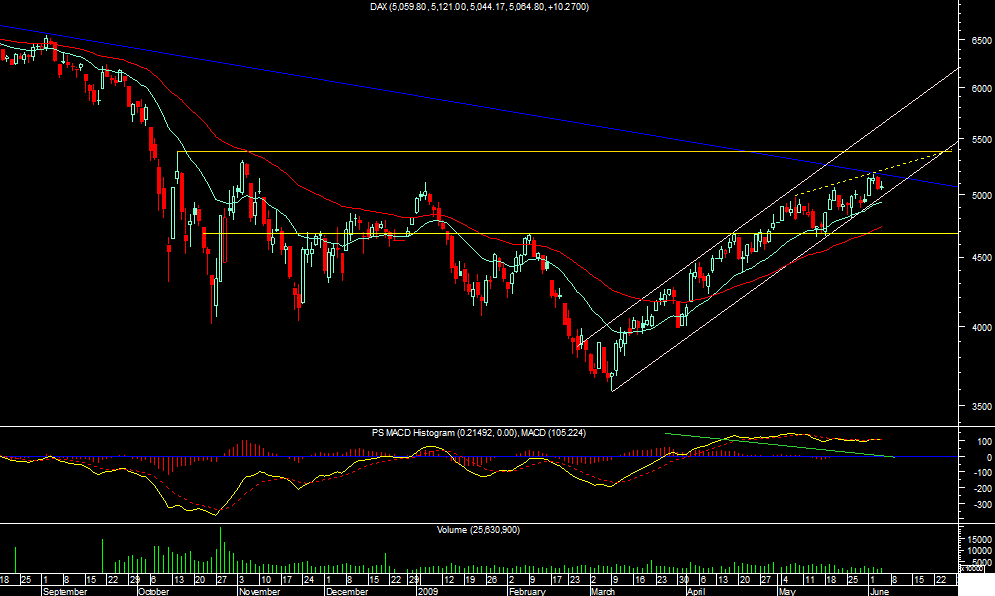Image resolution: width=995 pixels, height=596 pixels.
Task: Click the 4000 price axis label
Action: tap(981, 328)
